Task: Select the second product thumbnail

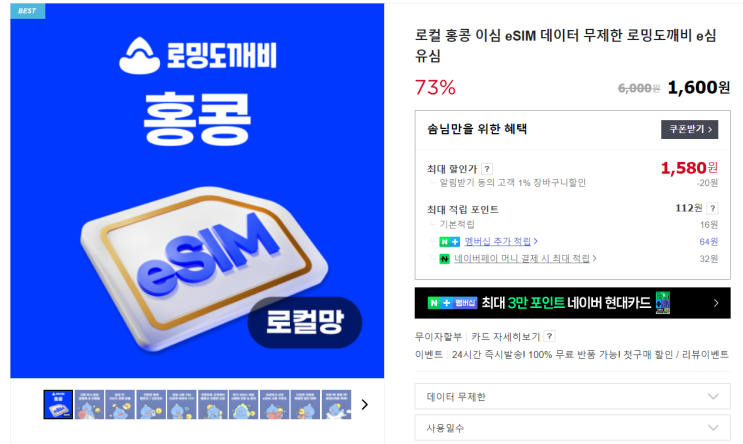Action: (x=89, y=405)
